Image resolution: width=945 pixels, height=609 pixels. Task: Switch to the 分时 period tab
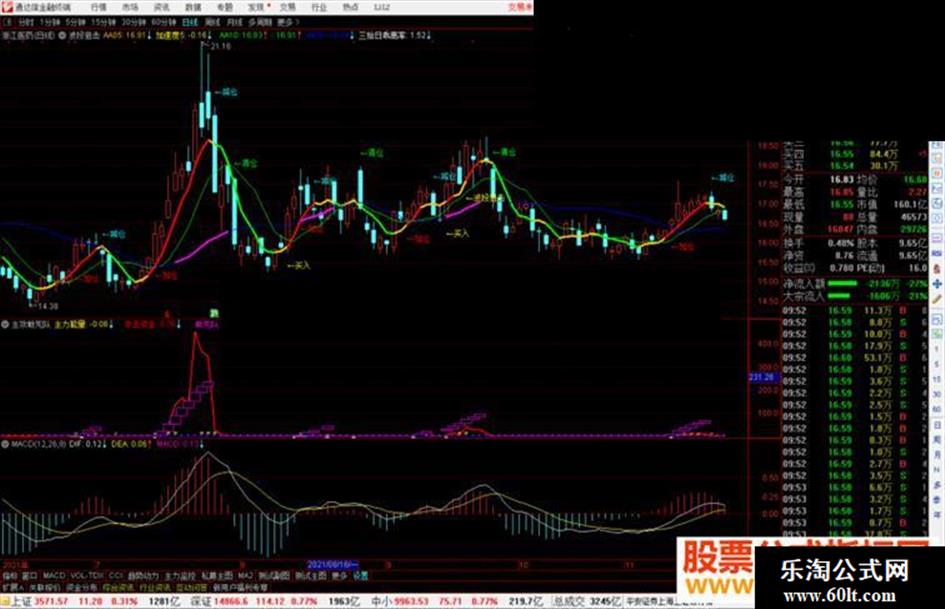(x=26, y=22)
